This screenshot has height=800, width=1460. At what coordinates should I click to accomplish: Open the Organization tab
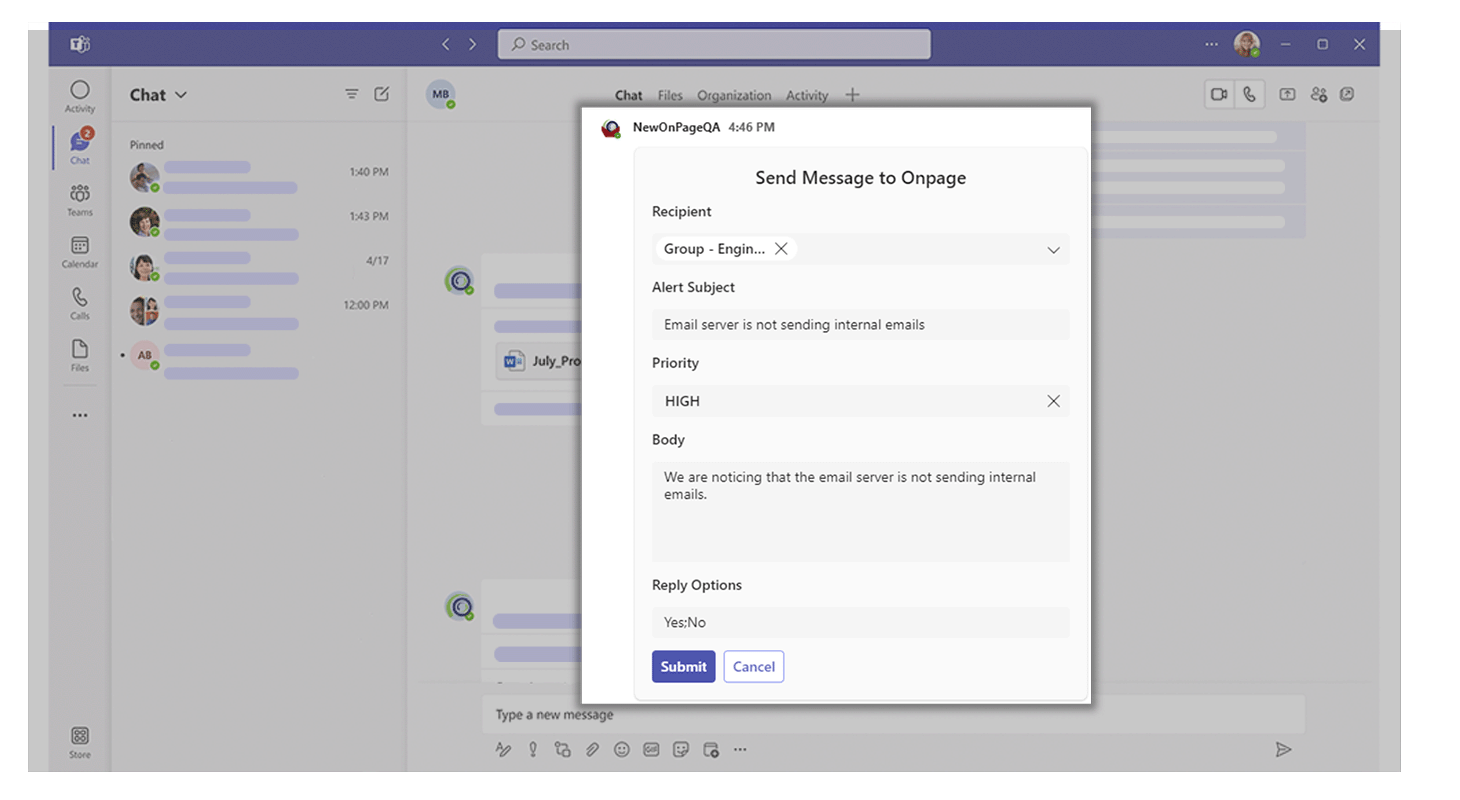734,95
